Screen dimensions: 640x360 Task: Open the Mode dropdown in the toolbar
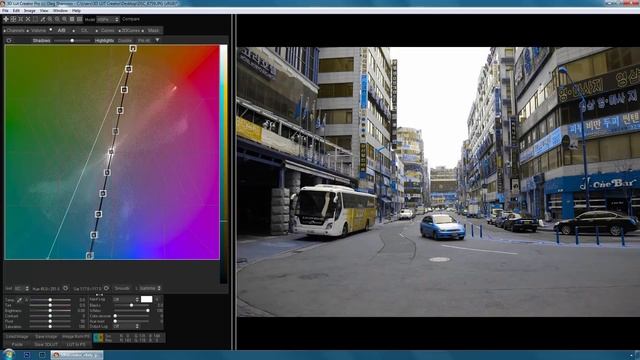click(108, 19)
